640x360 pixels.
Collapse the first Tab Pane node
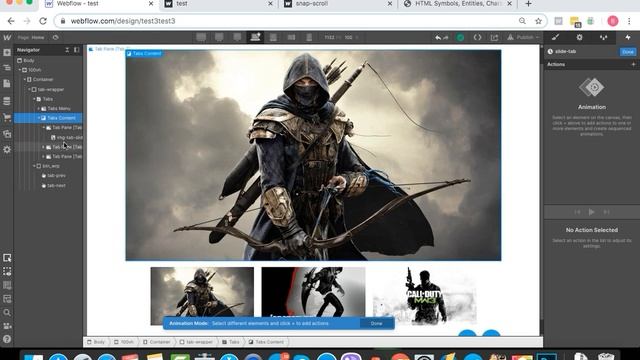[44, 127]
